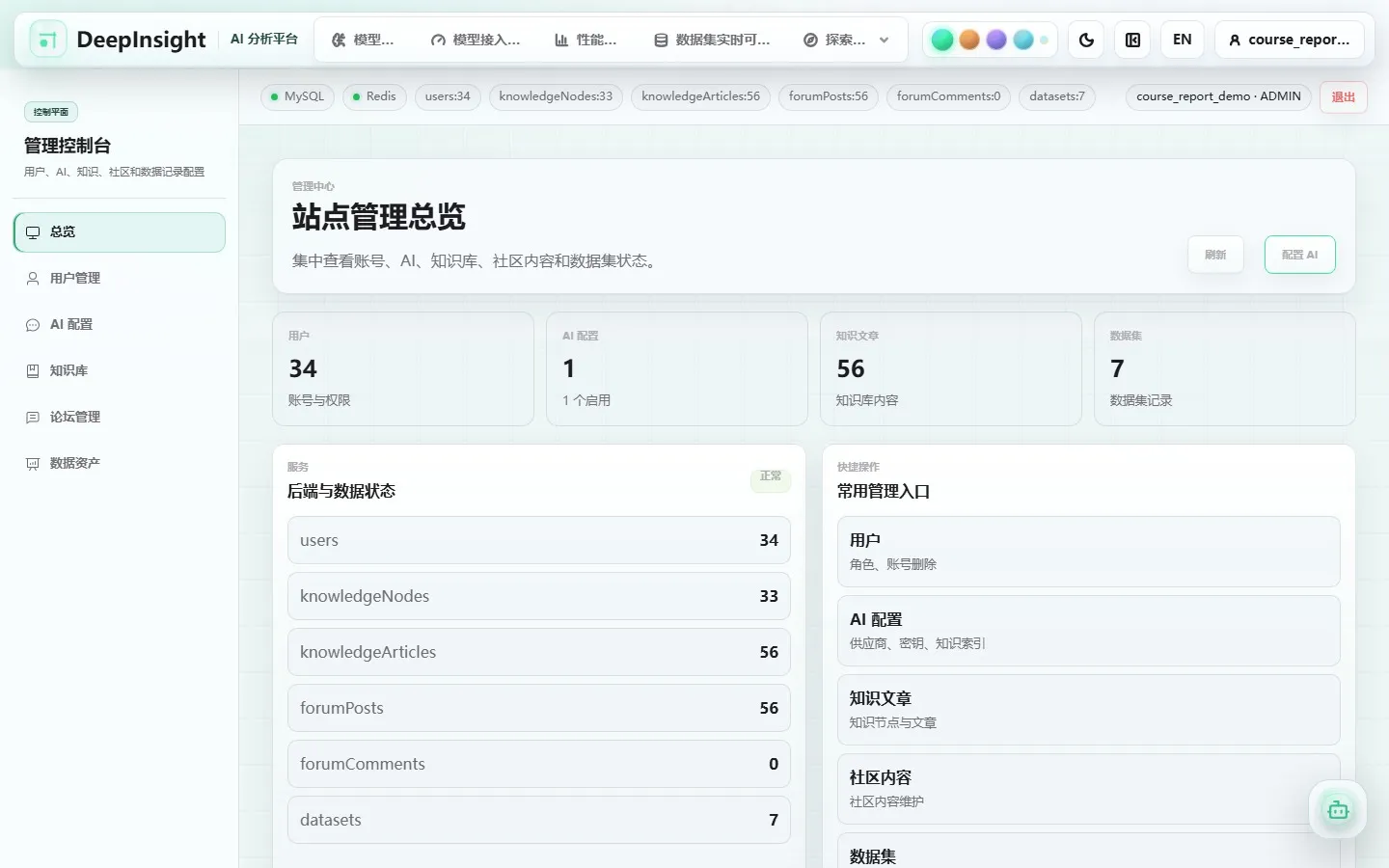Click the 配置 AI button
Screen dimensions: 1389x868
click(x=1299, y=255)
